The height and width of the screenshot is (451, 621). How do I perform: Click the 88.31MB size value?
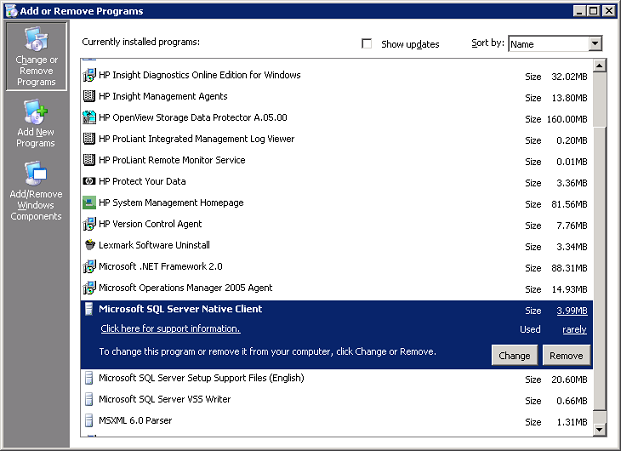pyautogui.click(x=570, y=268)
